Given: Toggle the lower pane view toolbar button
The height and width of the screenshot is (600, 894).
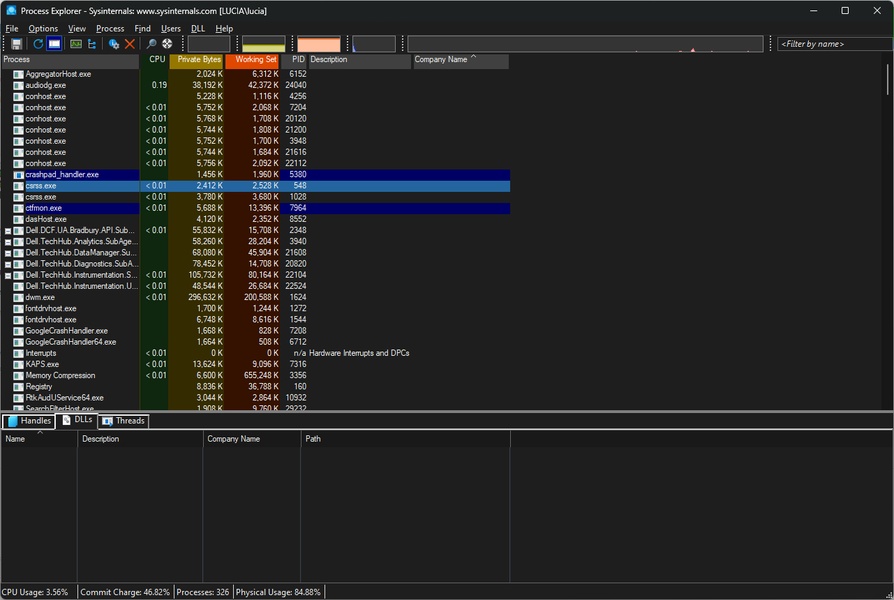Looking at the screenshot, I should 54,44.
